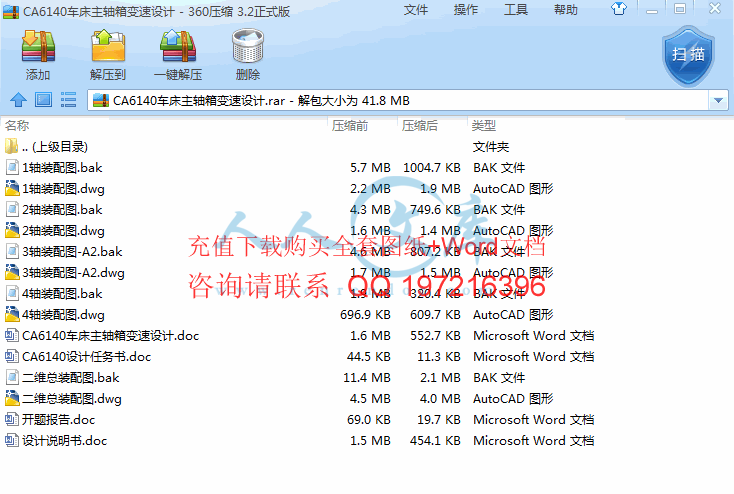Minimize the 360压缩 window
The width and height of the screenshot is (734, 494).
652,9
